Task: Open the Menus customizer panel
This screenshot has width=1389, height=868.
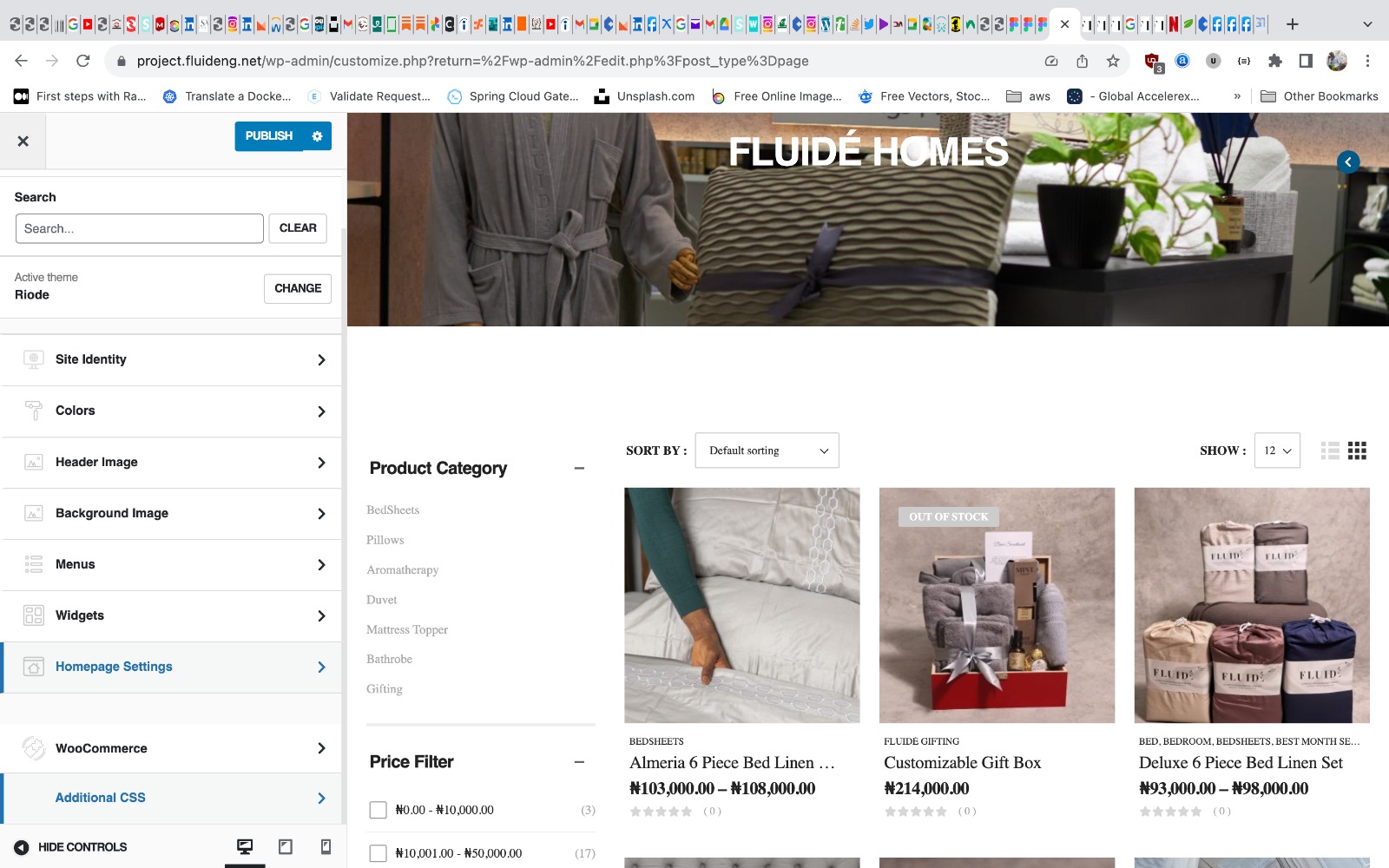Action: point(172,564)
